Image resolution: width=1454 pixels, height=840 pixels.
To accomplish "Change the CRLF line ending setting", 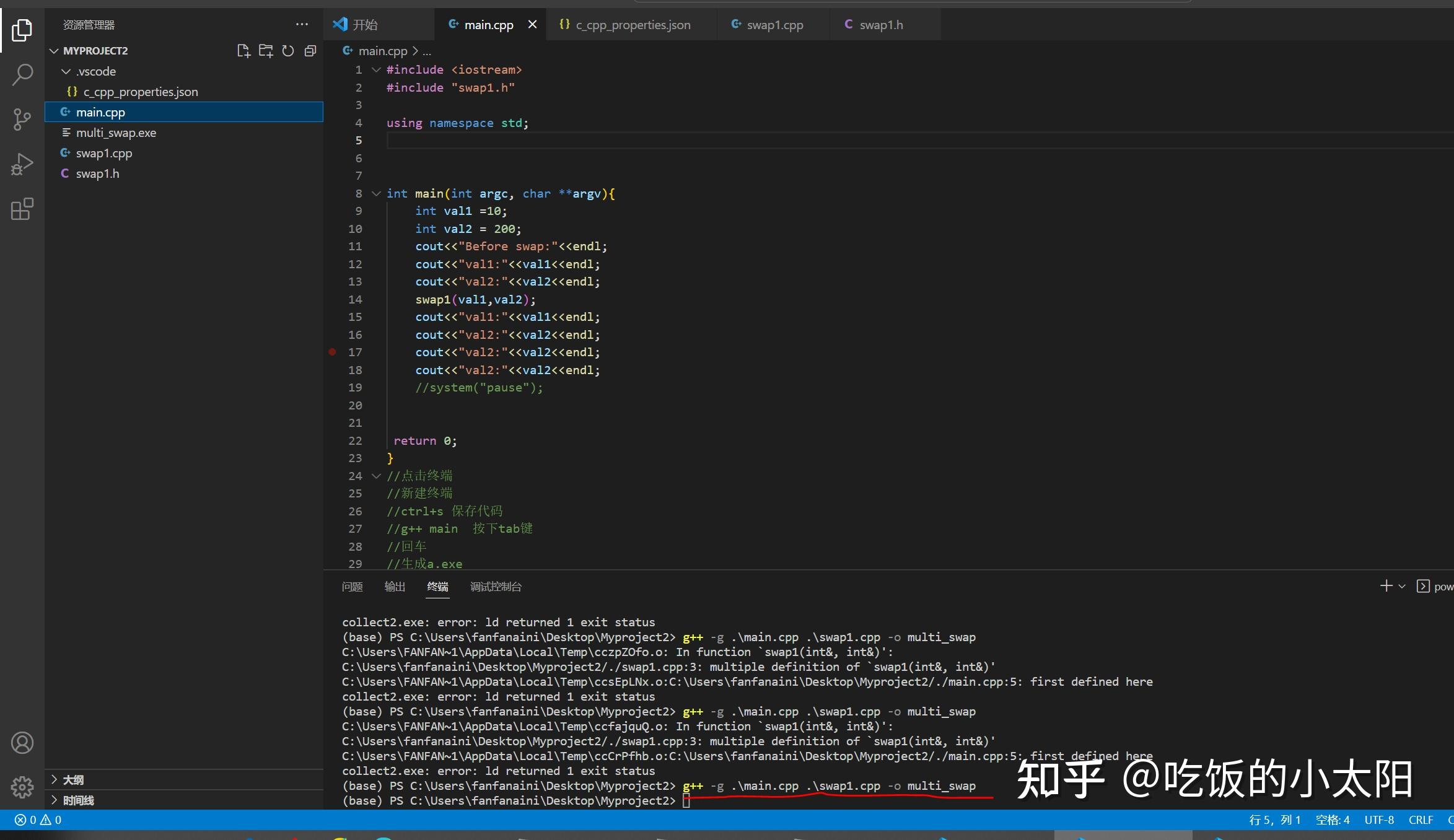I will point(1421,820).
